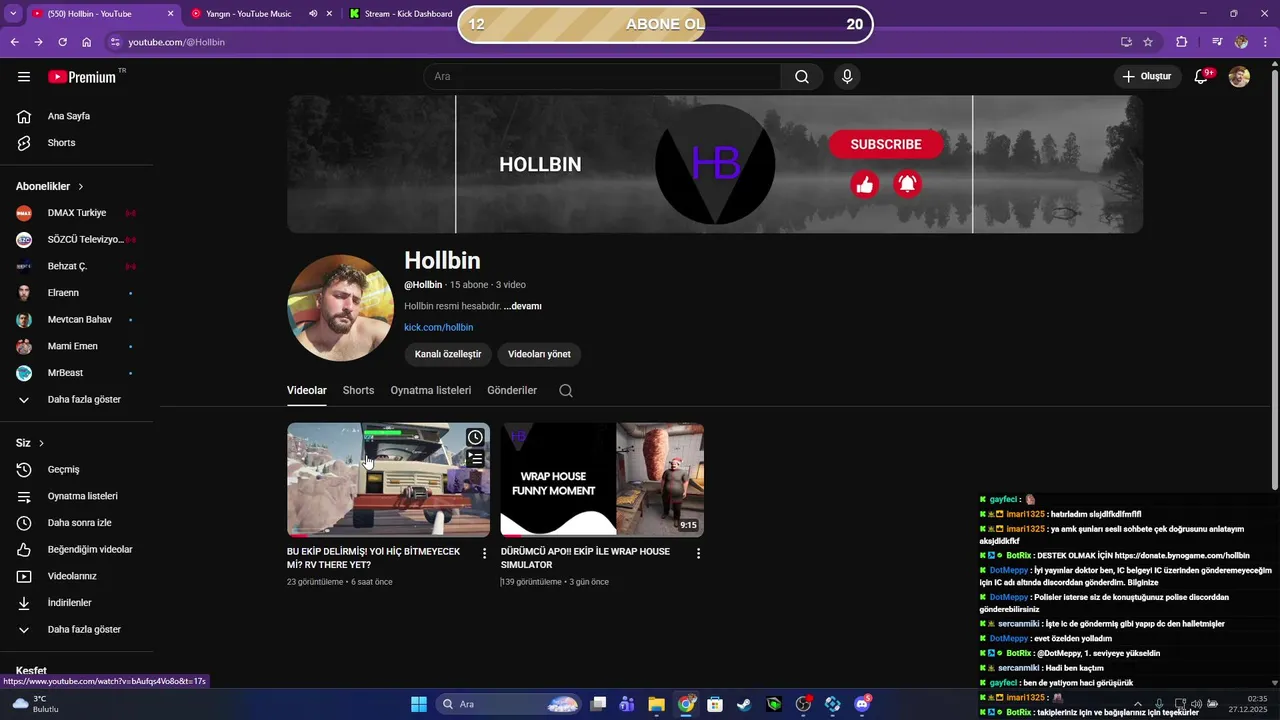Open Windows Start menu

(419, 704)
